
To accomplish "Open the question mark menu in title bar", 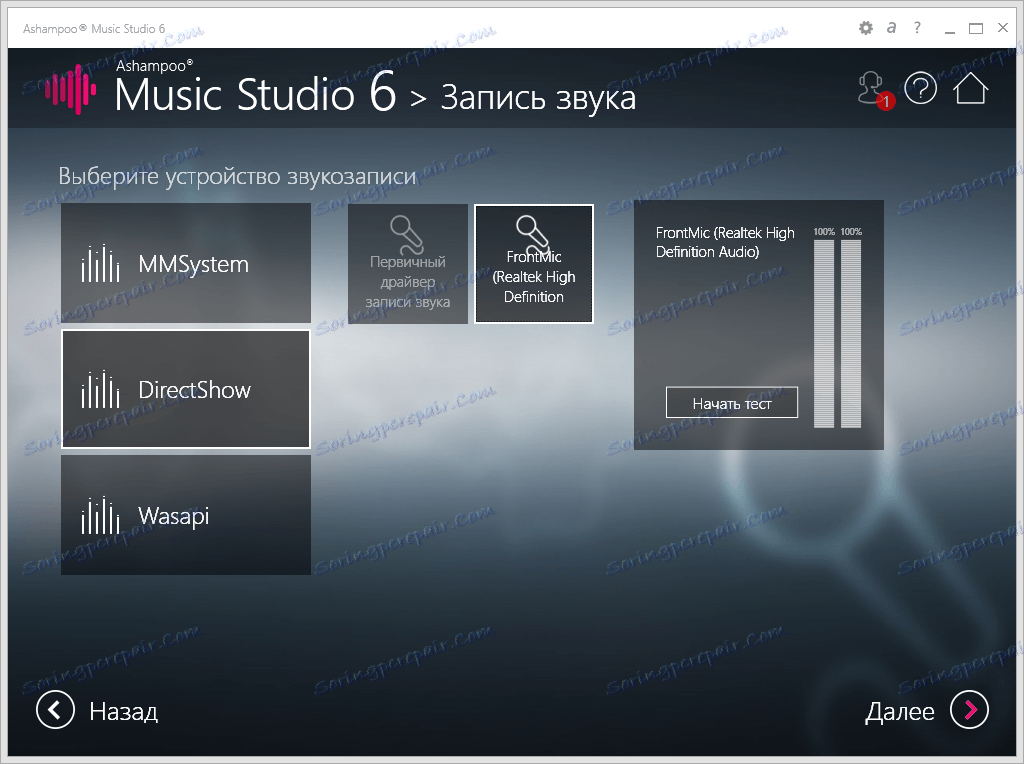I will coord(918,27).
